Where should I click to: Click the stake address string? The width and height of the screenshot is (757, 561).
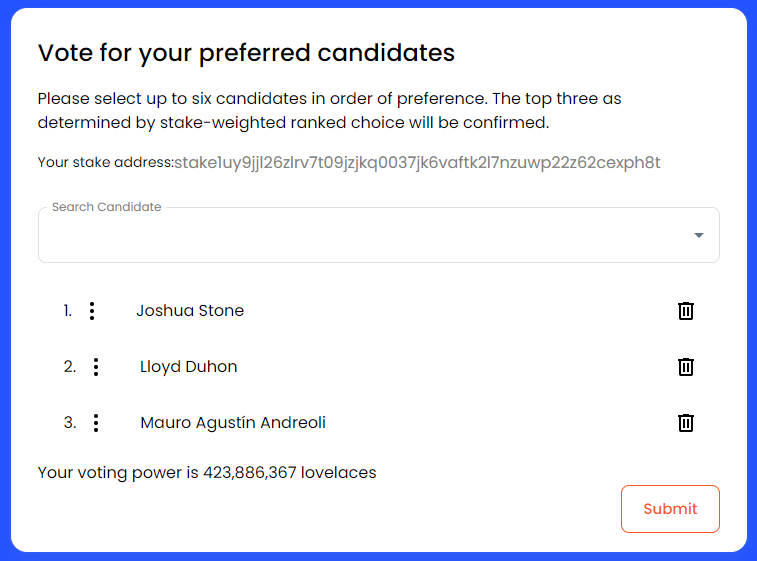(417, 162)
